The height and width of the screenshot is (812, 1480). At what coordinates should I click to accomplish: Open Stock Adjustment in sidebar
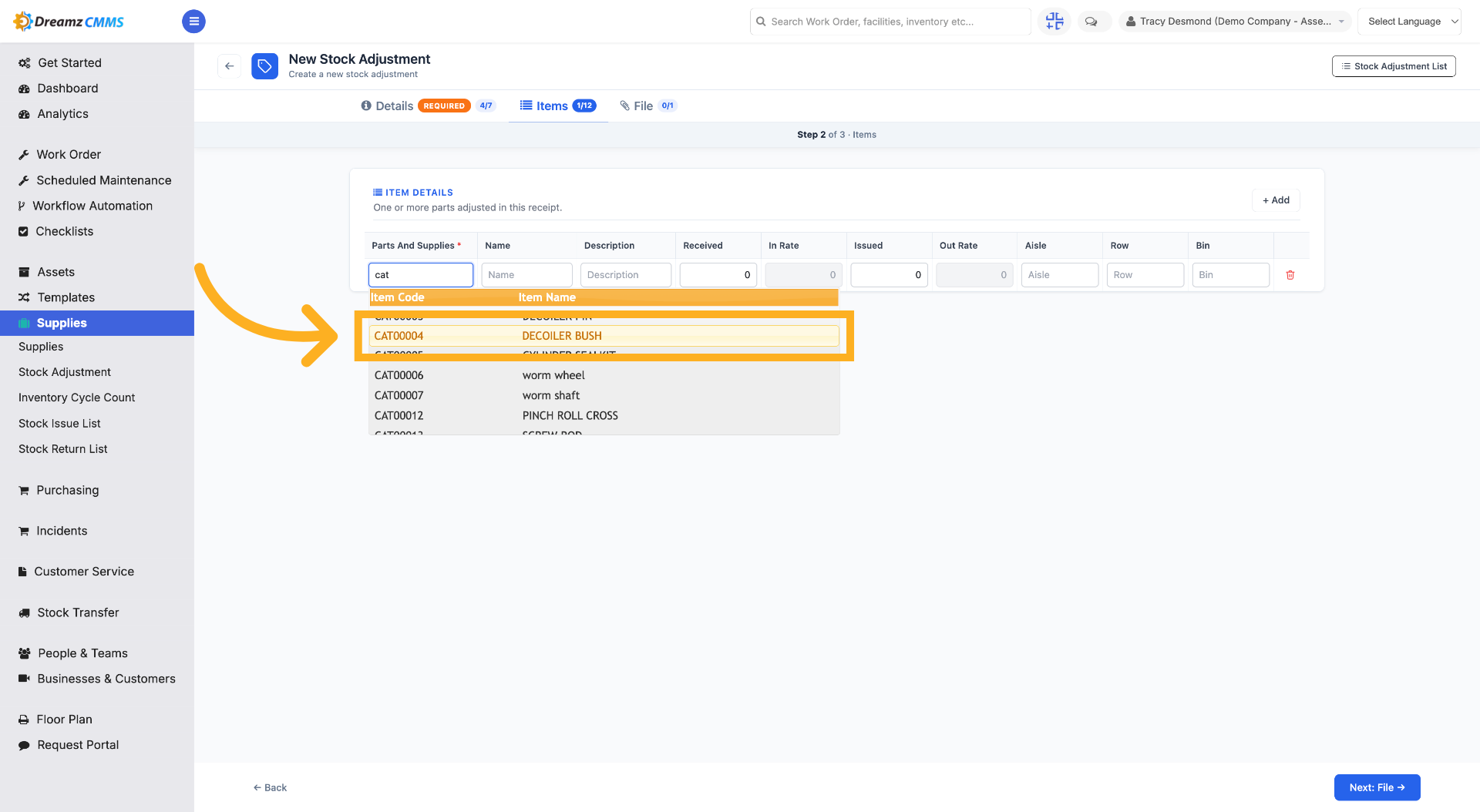[65, 372]
